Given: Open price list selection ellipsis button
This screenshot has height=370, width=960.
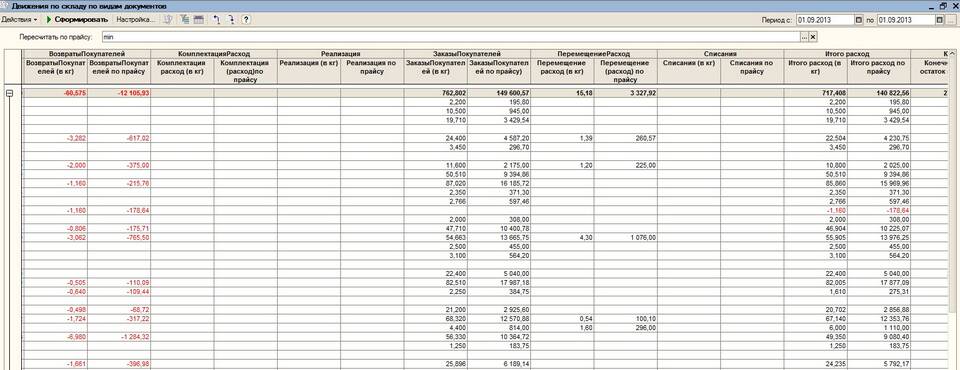Looking at the screenshot, I should pyautogui.click(x=804, y=37).
